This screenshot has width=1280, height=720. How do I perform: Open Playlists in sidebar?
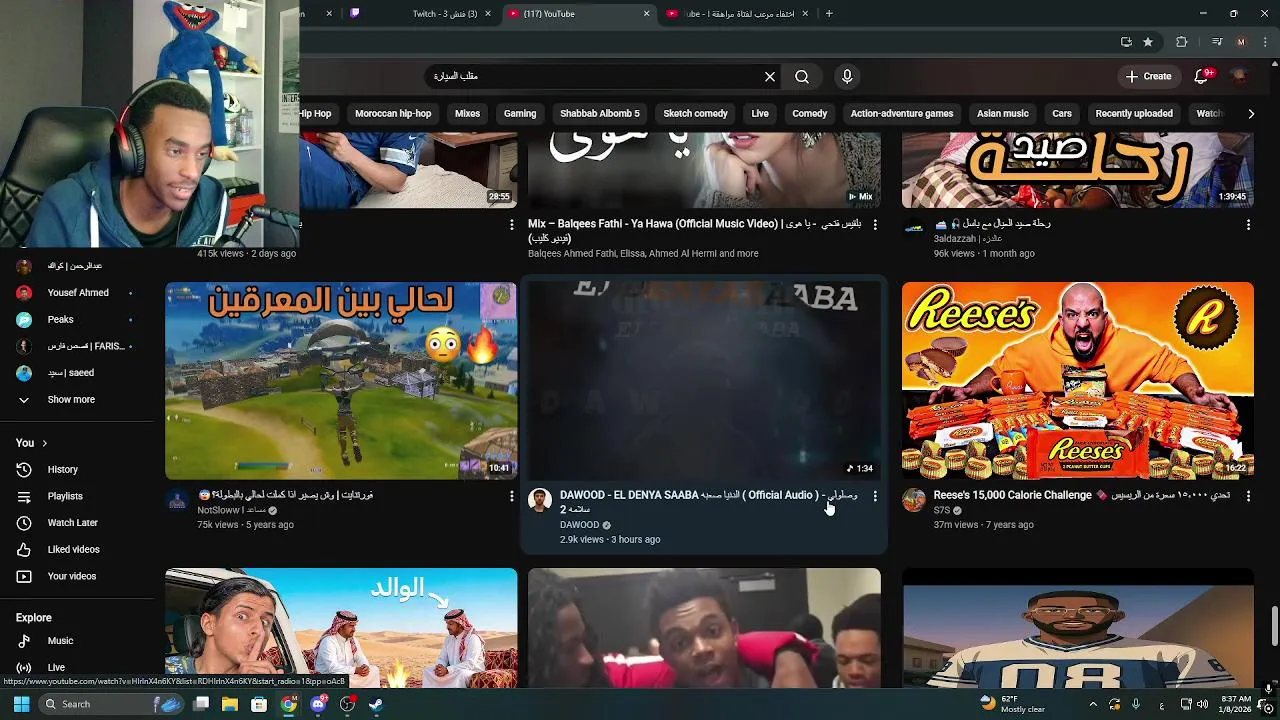click(x=65, y=497)
